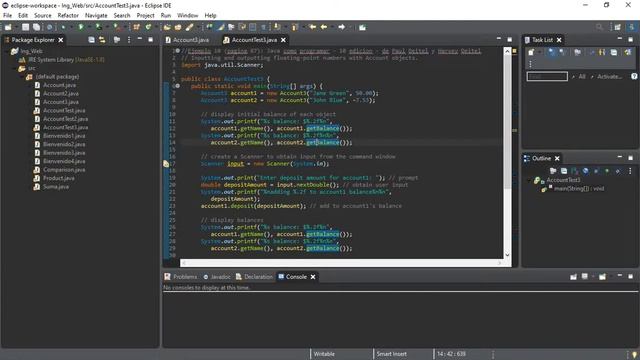Switch to the Account3.java editor tab
Viewport: 640px width, 360px height.
click(187, 40)
